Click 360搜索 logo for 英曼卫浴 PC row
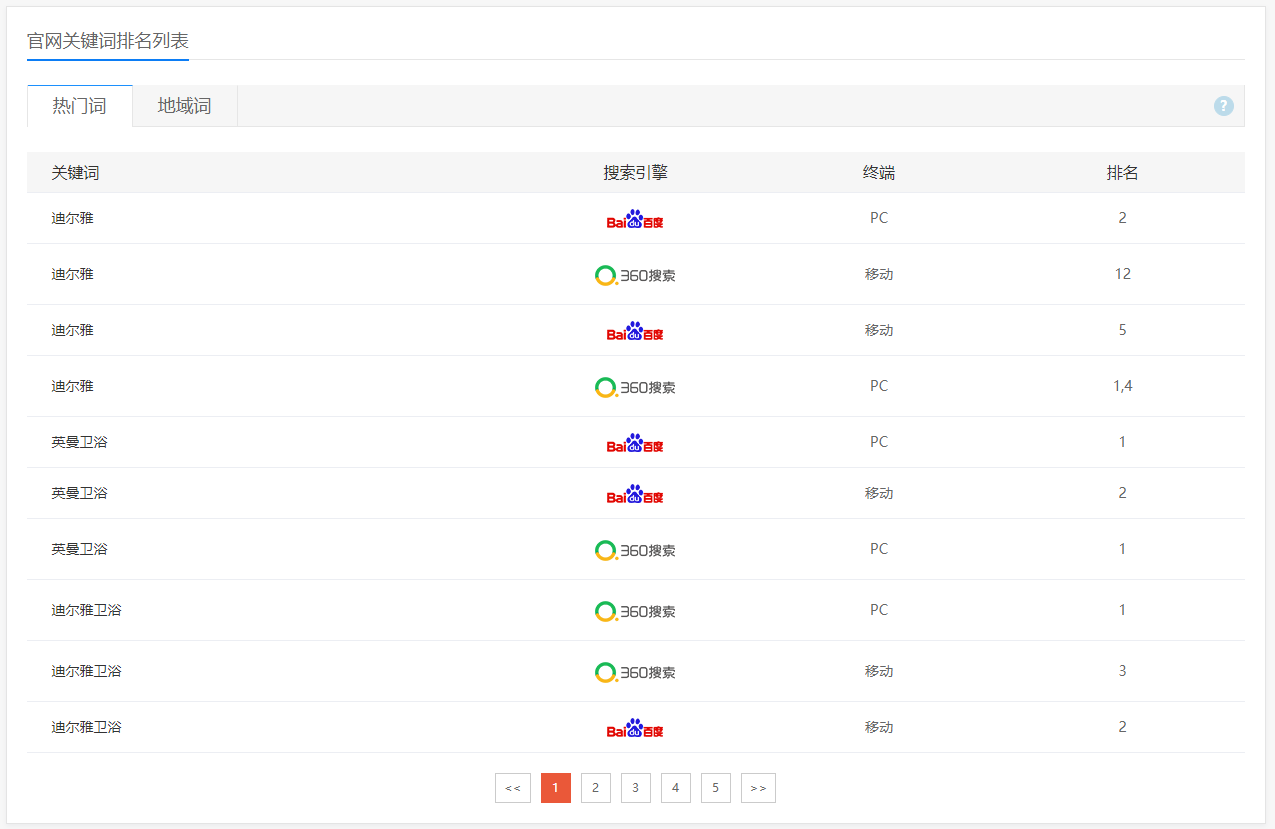 click(x=635, y=550)
